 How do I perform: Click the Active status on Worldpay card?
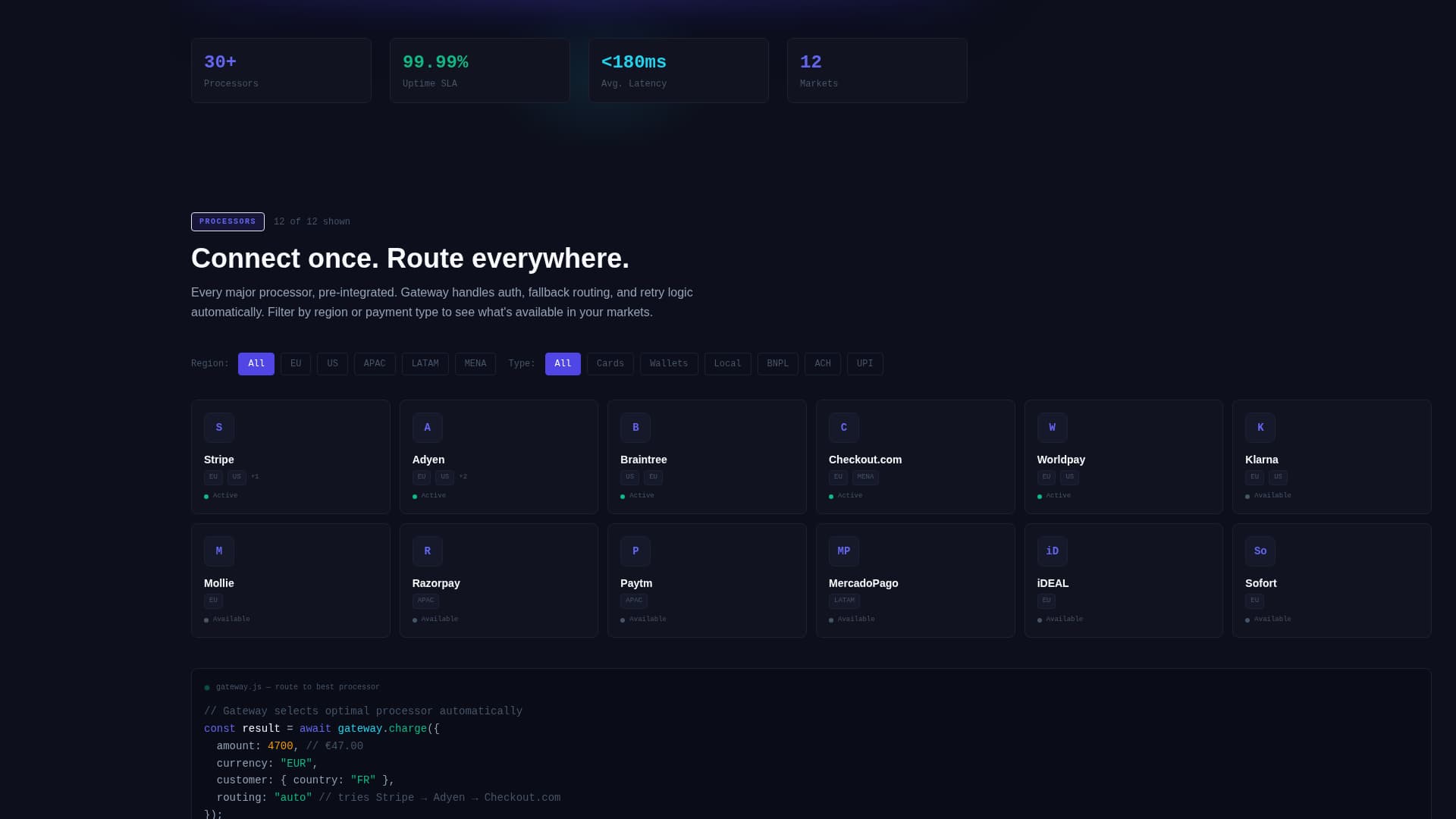point(1054,496)
